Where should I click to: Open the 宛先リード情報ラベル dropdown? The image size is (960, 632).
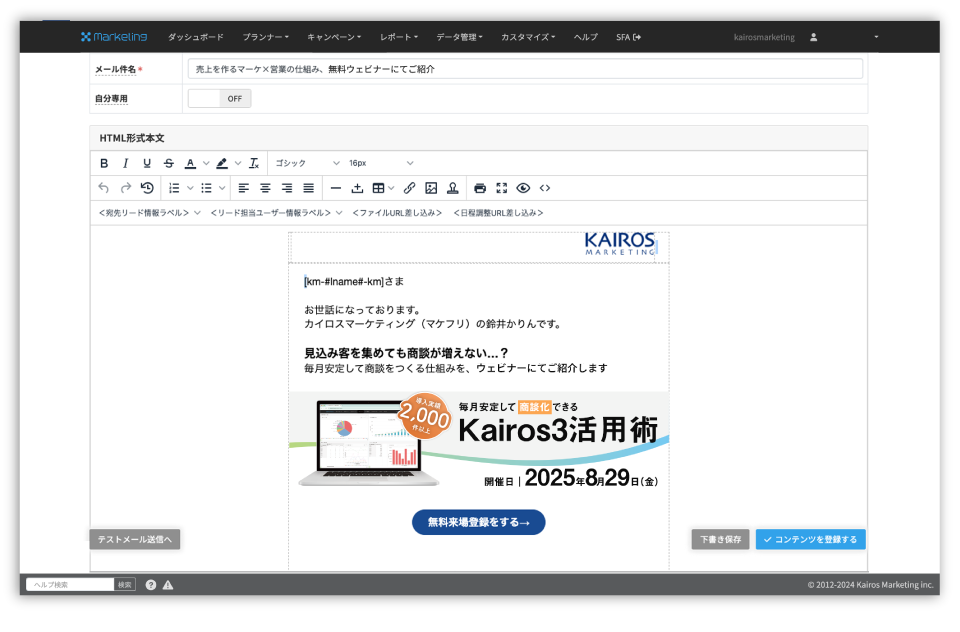tap(149, 213)
